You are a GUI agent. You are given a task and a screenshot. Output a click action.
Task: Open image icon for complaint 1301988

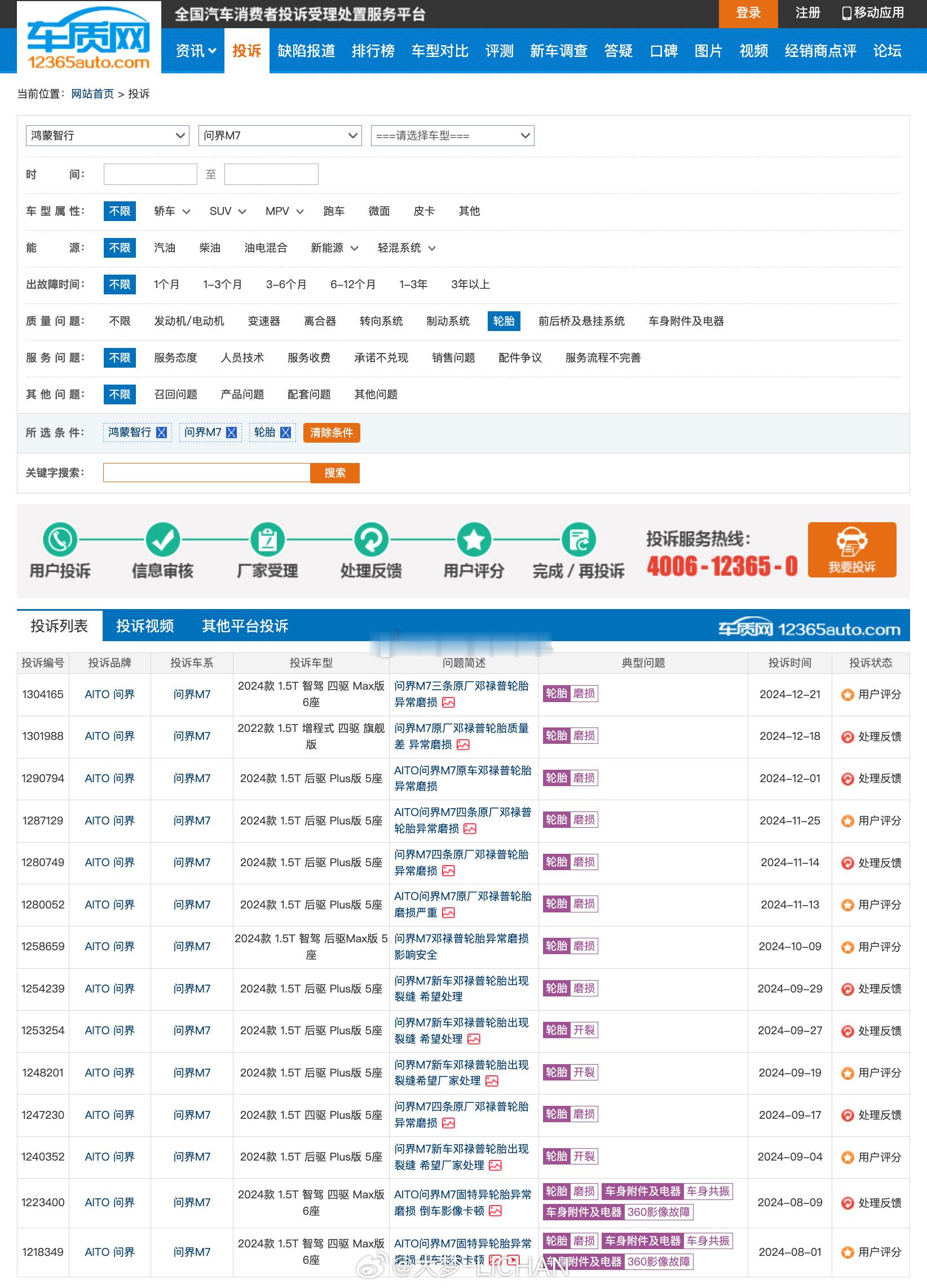coord(463,744)
